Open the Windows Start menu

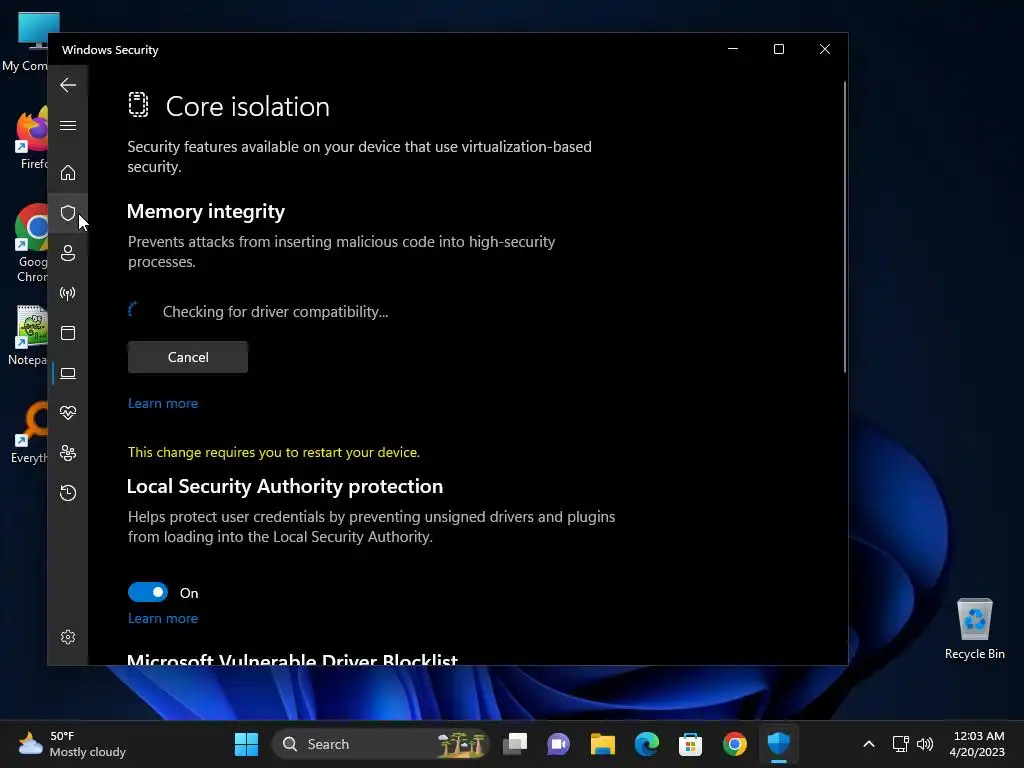point(246,744)
